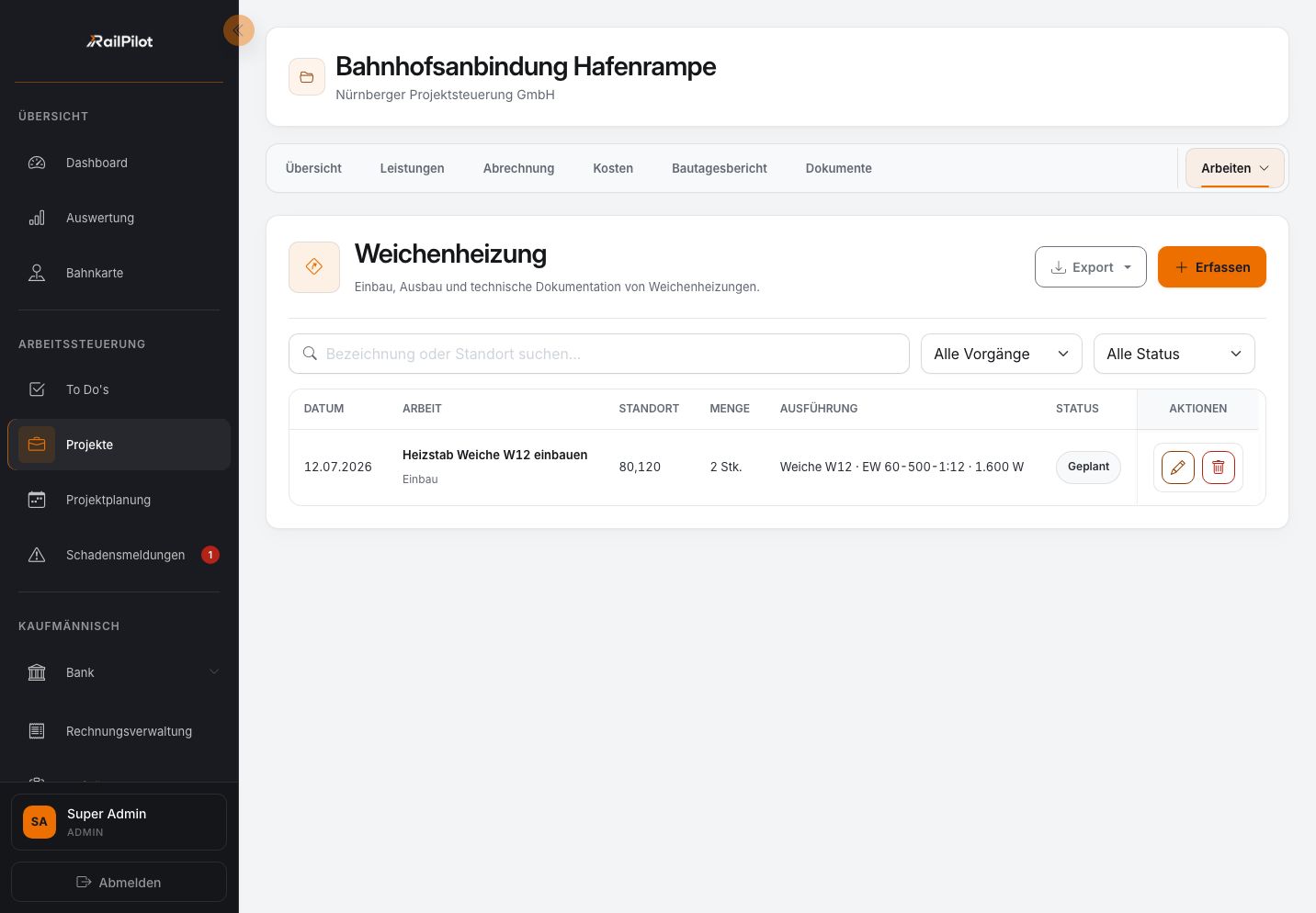Open the Dashboard page
This screenshot has height=913, width=1316.
click(119, 163)
